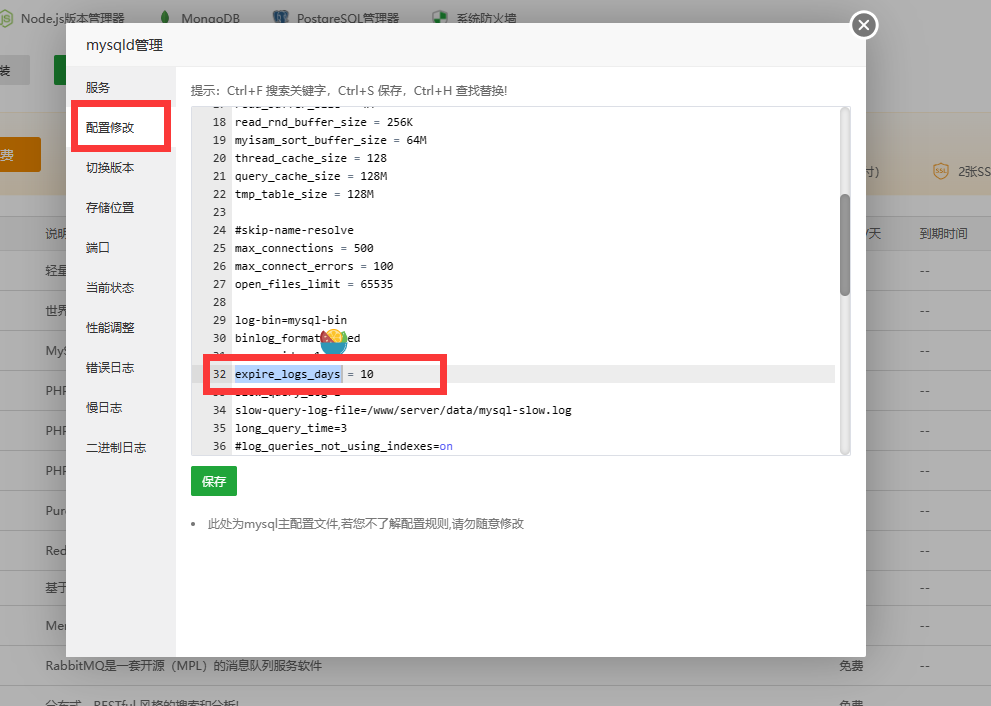Click the SSL shield icon in background
The height and width of the screenshot is (706, 991).
coord(941,171)
